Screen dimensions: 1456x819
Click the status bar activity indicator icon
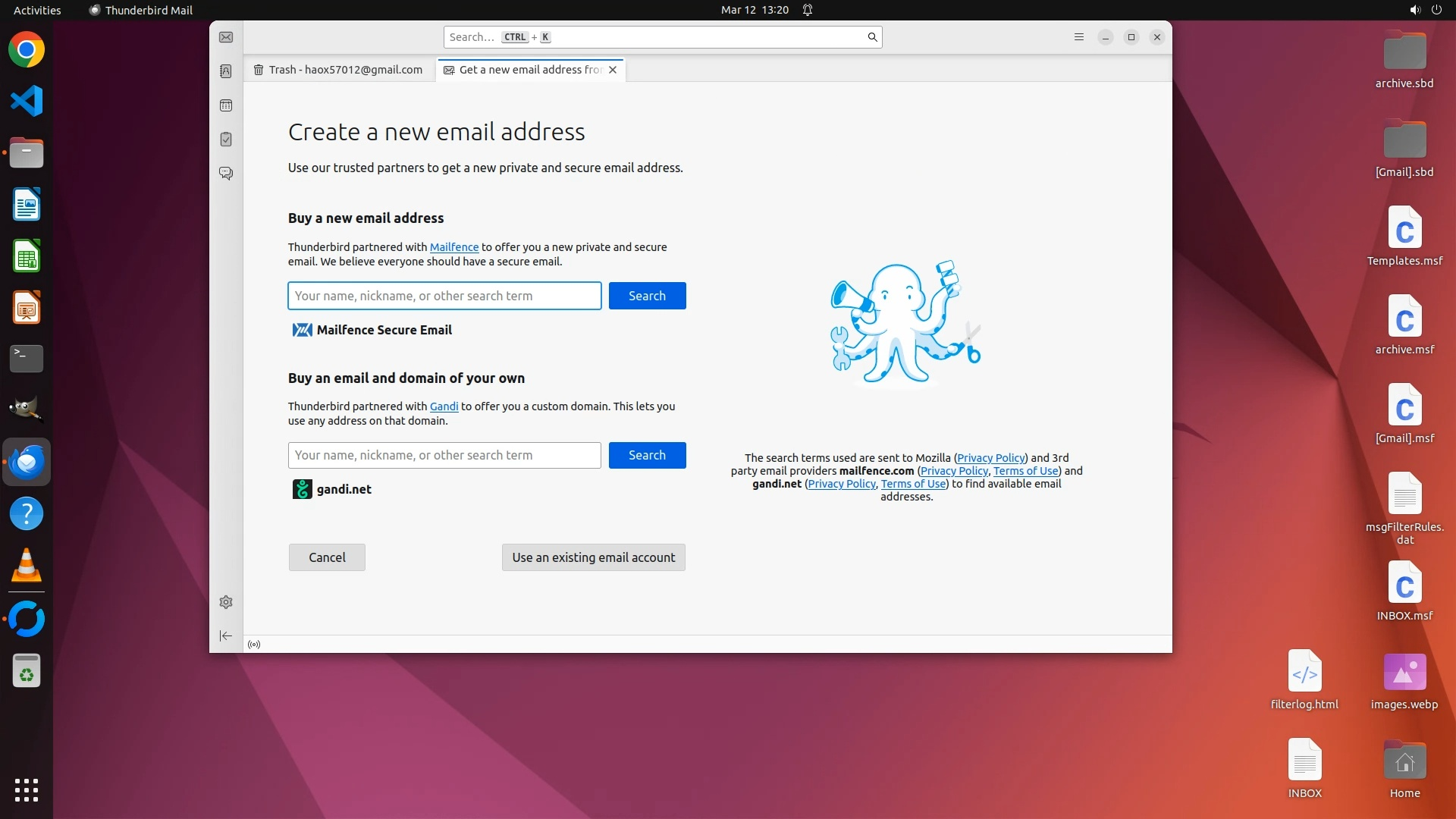(254, 645)
